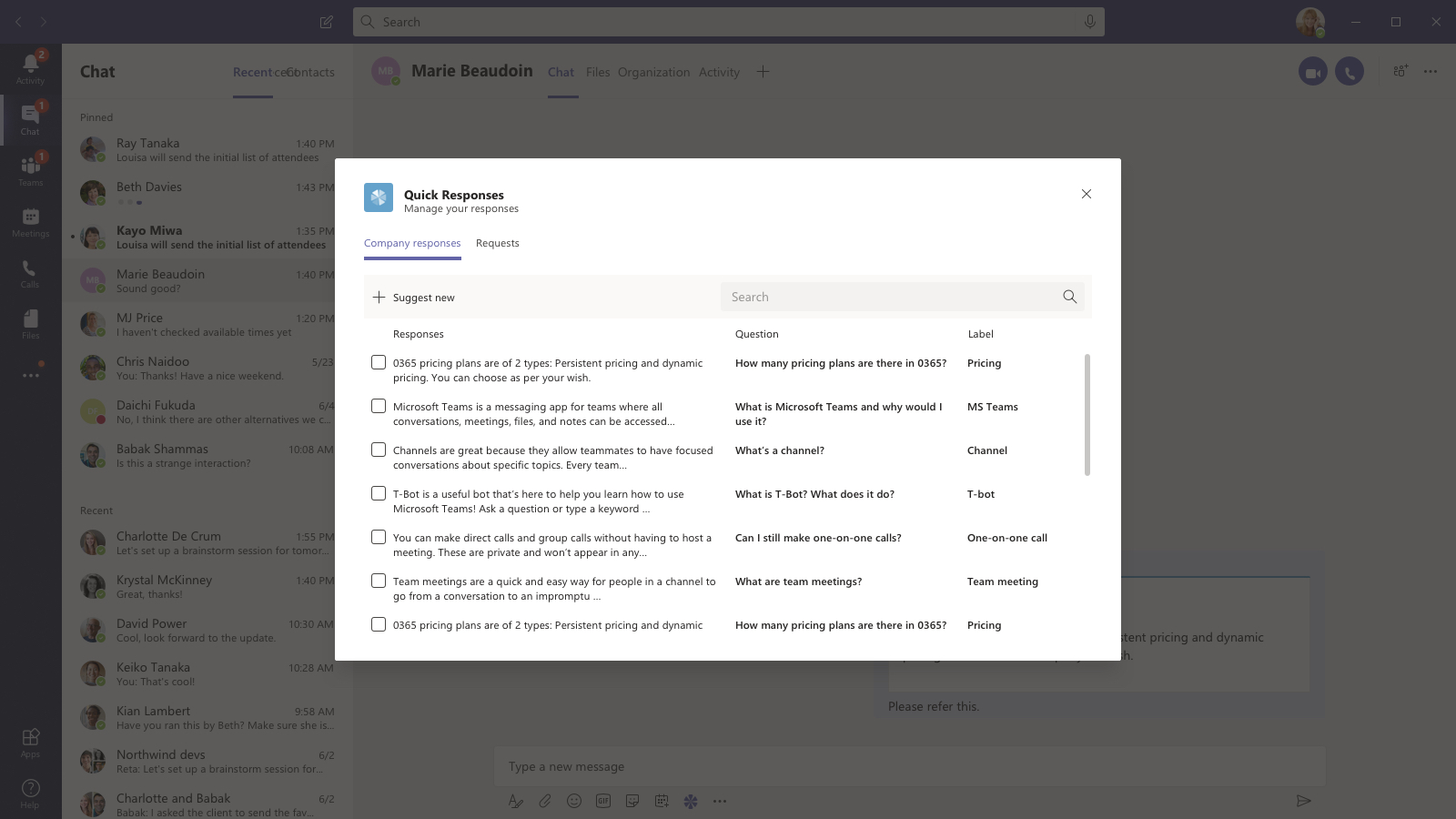This screenshot has height=819, width=1456.
Task: Open Quick Responses app icon in compose bar
Action: (691, 801)
